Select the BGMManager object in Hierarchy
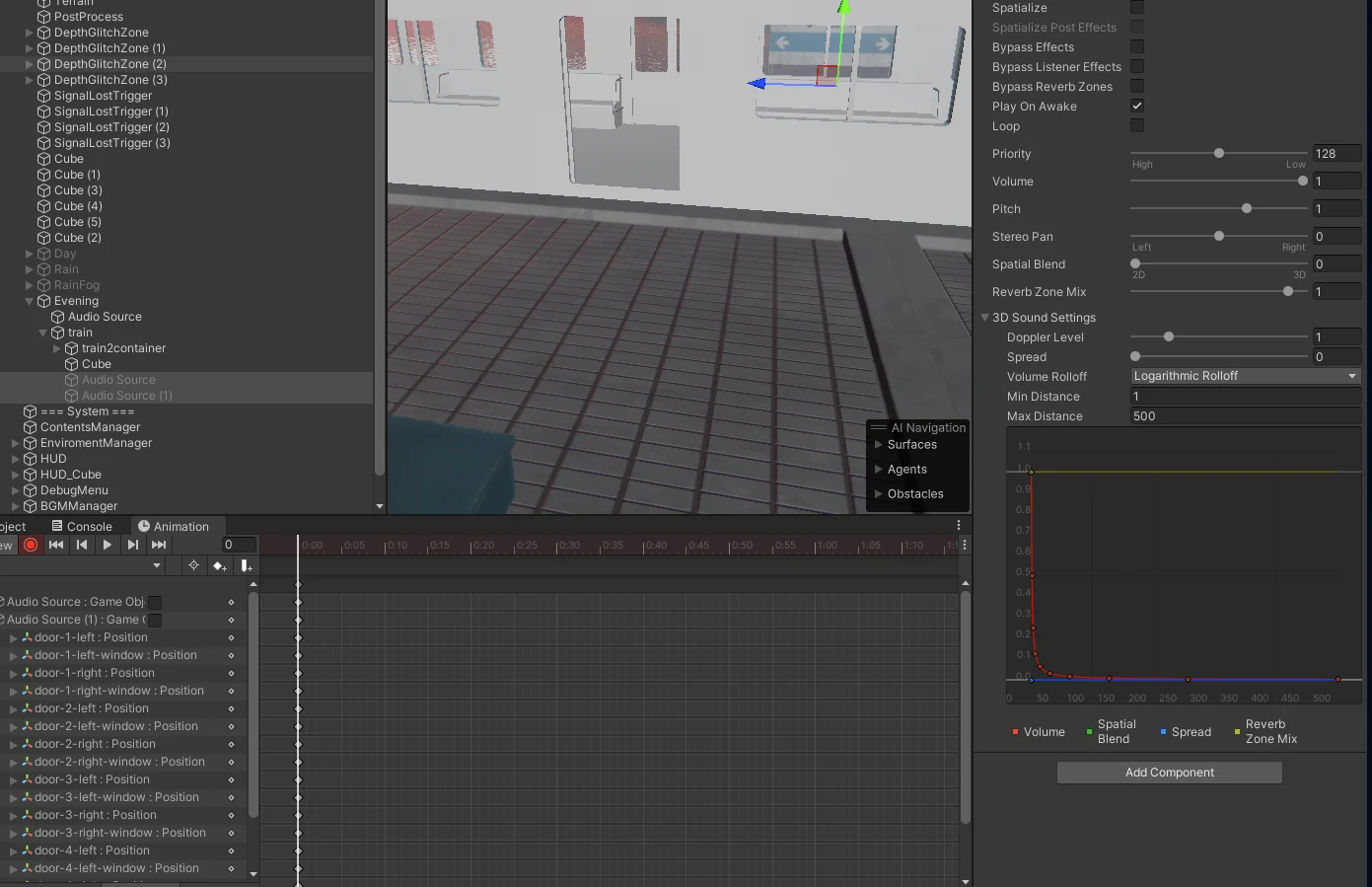Viewport: 1372px width, 887px height. point(78,506)
